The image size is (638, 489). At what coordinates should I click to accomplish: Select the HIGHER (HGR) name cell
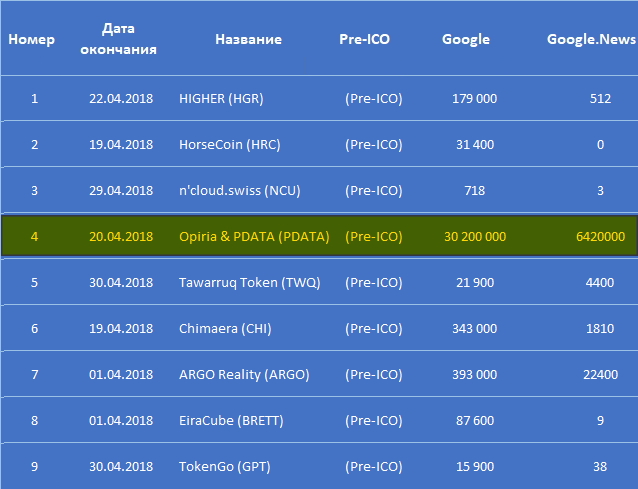221,98
